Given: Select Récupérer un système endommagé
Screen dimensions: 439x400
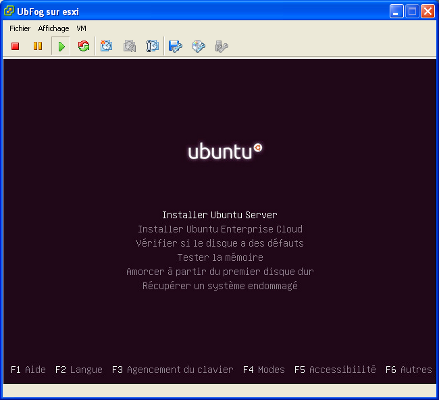Looking at the screenshot, I should point(220,286).
